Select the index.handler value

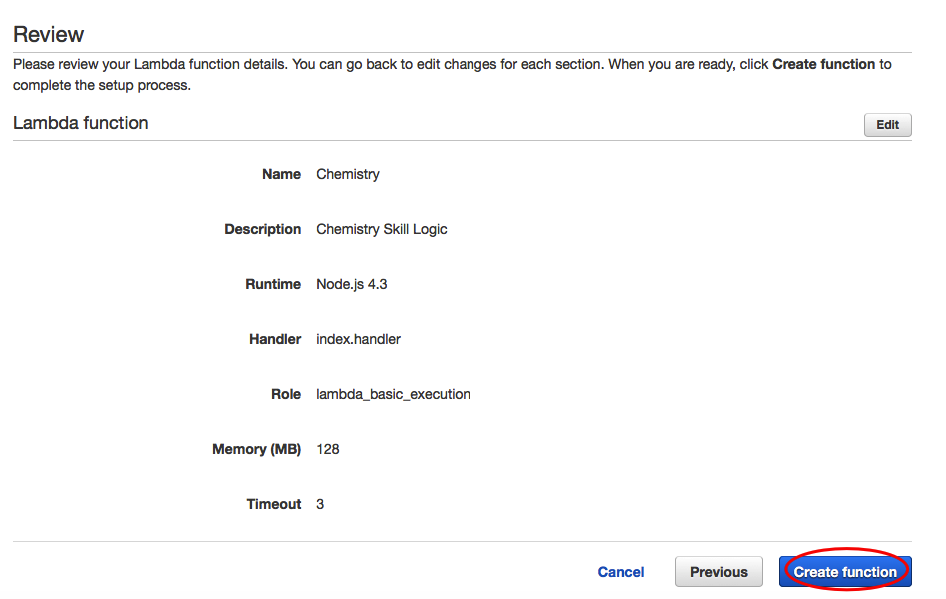tap(359, 339)
